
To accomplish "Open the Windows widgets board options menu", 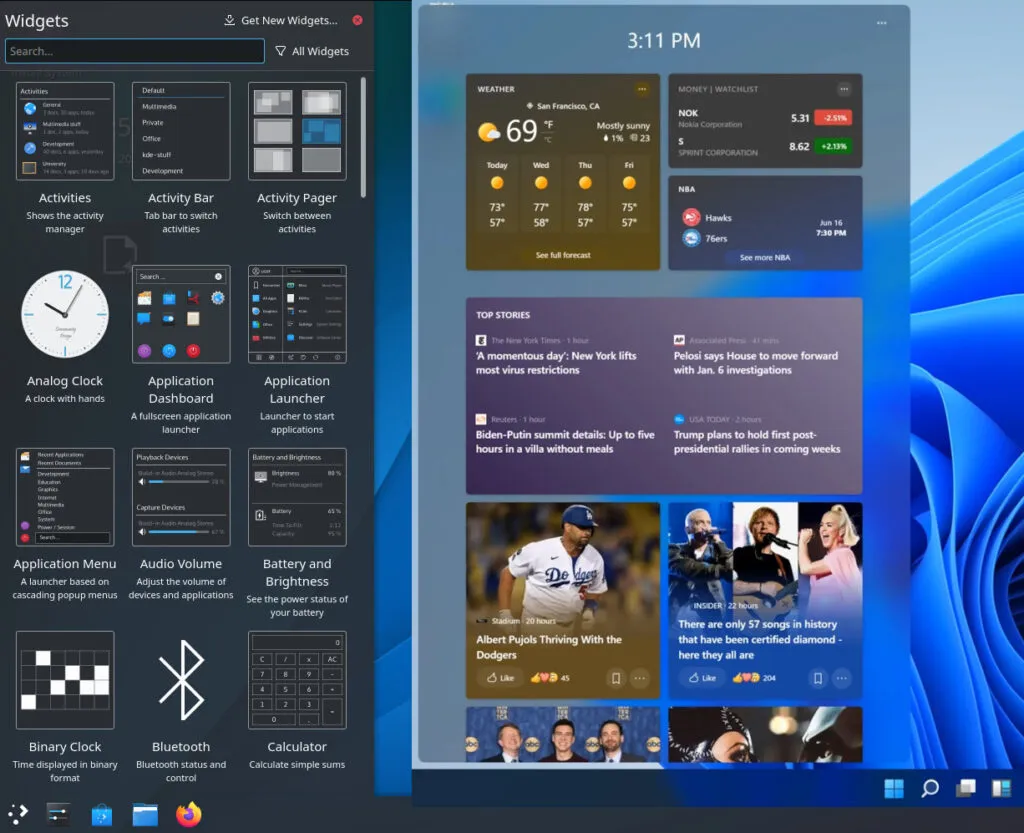I will click(882, 23).
